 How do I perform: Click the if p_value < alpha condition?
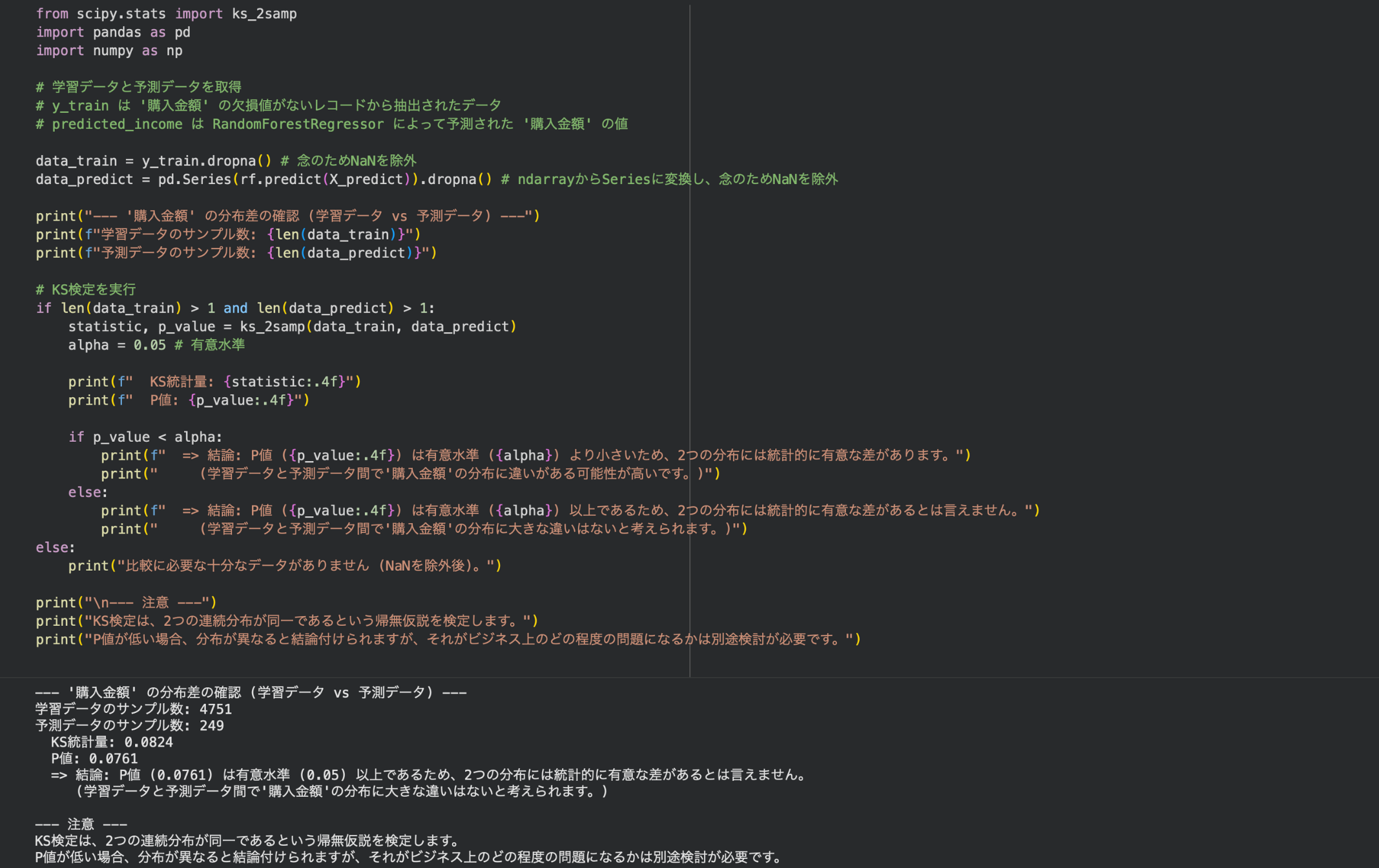click(x=145, y=437)
